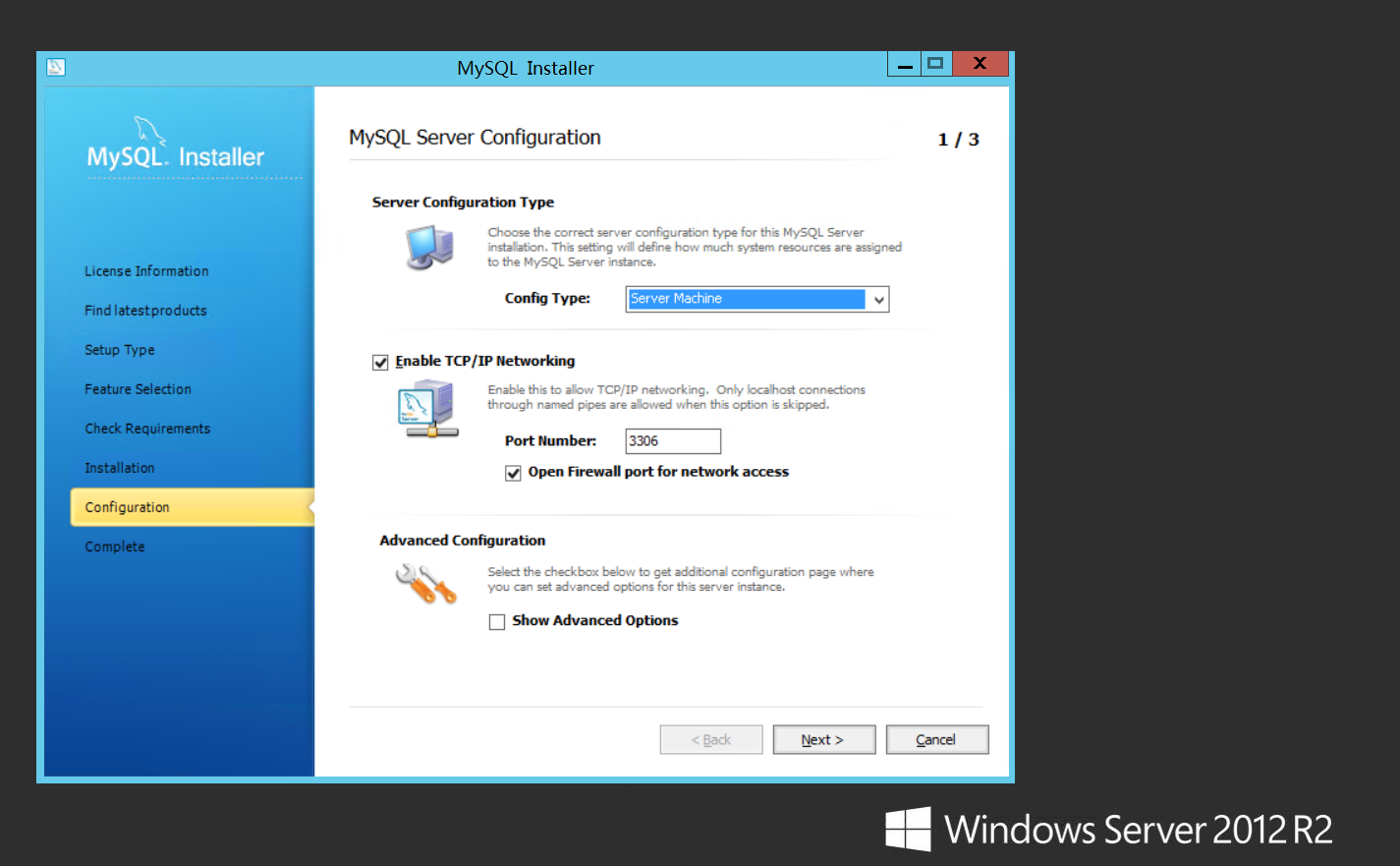Uncheck Open Firewall port for network access

[x=513, y=474]
